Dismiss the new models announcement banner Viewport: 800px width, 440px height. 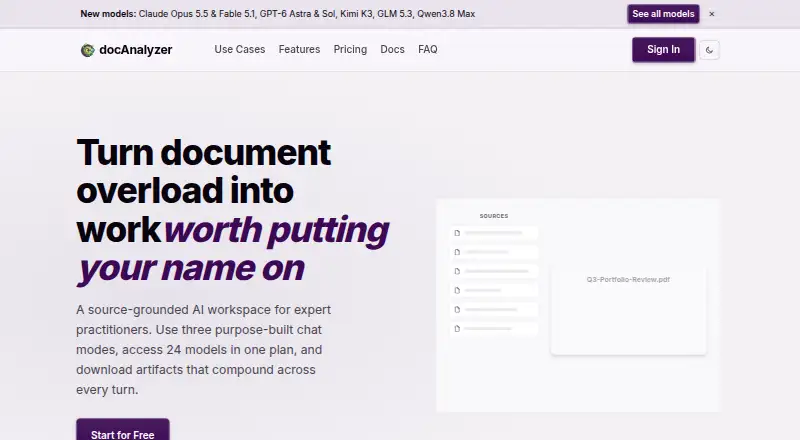[712, 14]
